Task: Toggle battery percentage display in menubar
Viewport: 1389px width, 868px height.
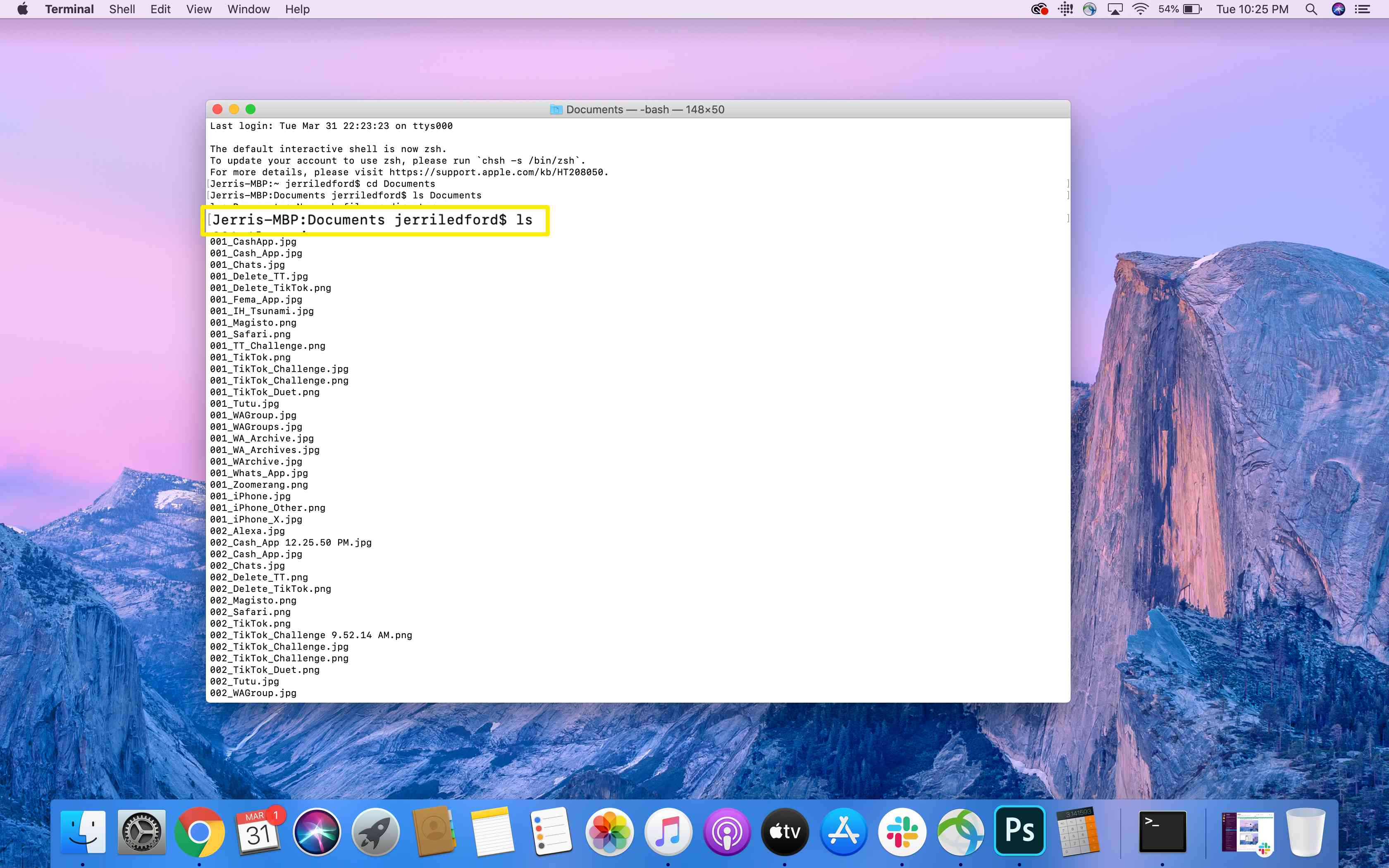Action: pos(1192,9)
